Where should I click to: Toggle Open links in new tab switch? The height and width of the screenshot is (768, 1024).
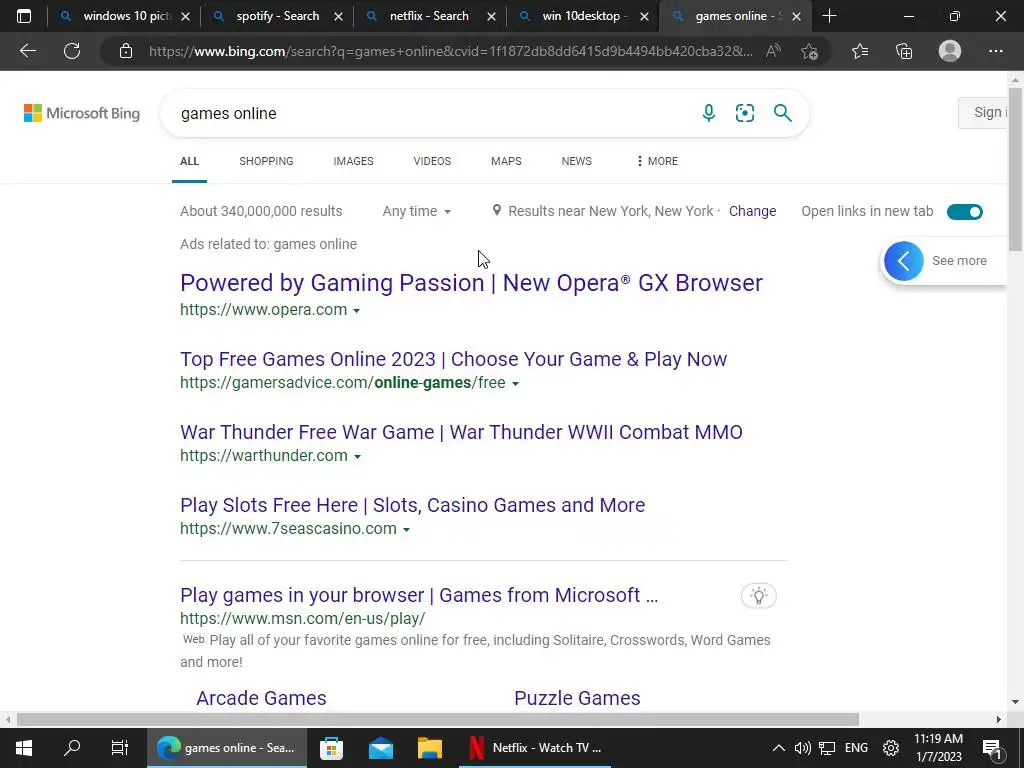965,212
